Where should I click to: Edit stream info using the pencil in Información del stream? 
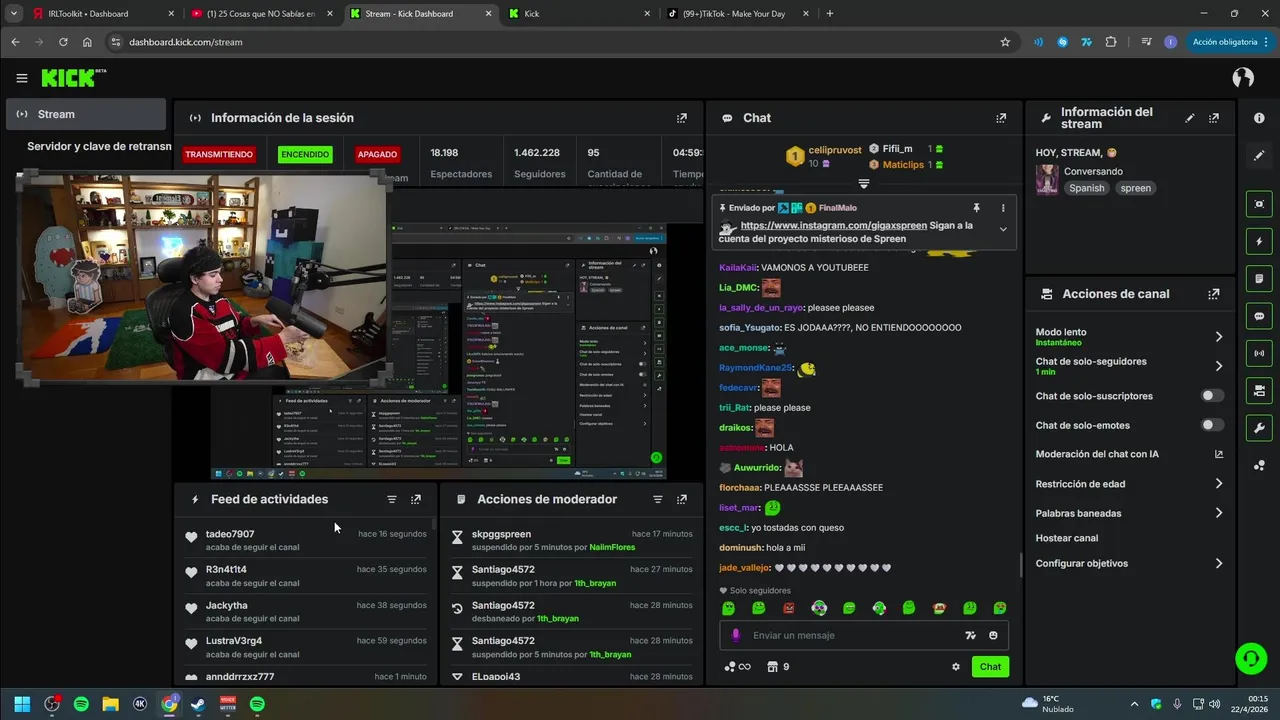[x=1190, y=118]
